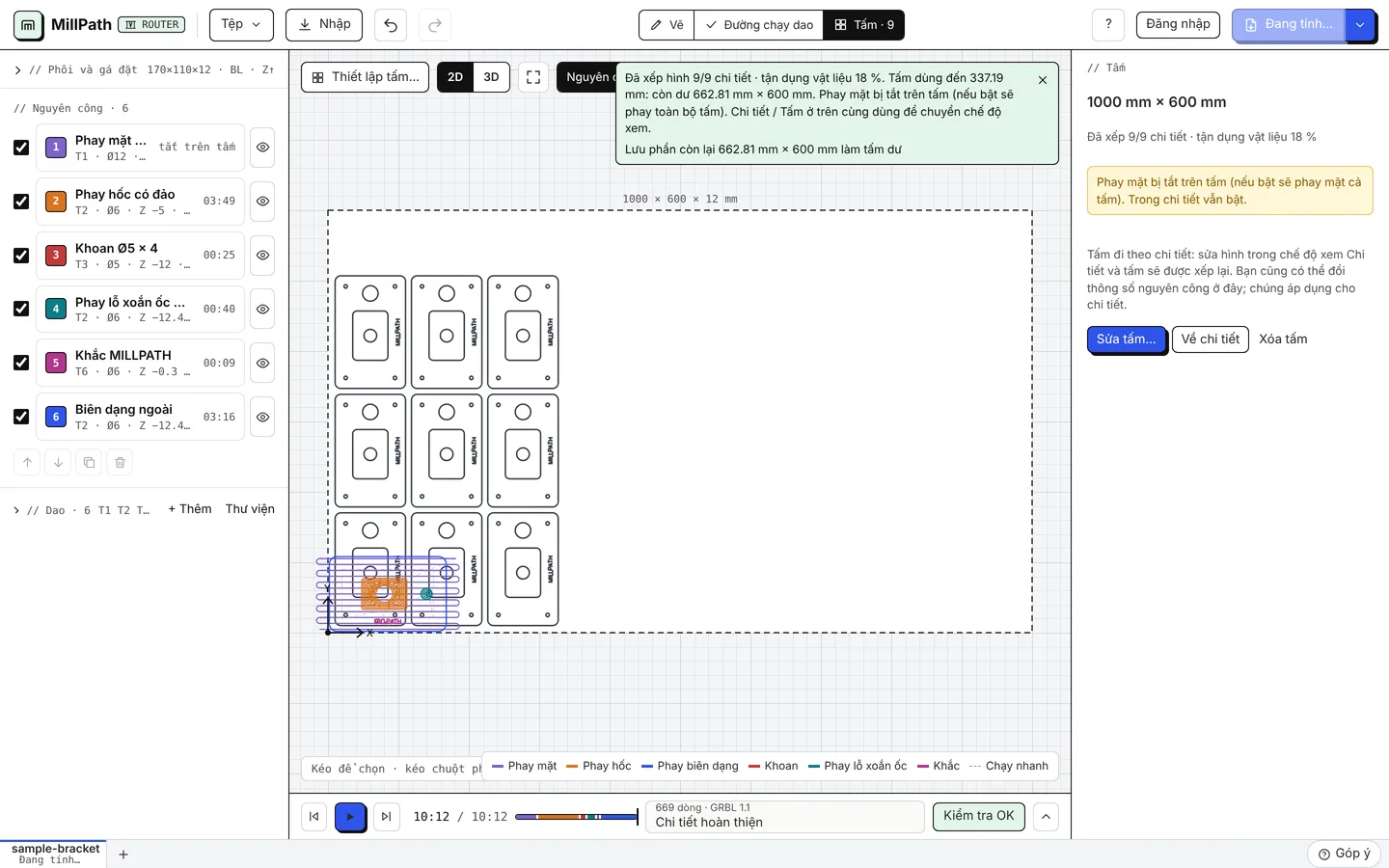1389x868 pixels.
Task: Expand the Phôi và gá đặt section
Action: tap(17, 70)
